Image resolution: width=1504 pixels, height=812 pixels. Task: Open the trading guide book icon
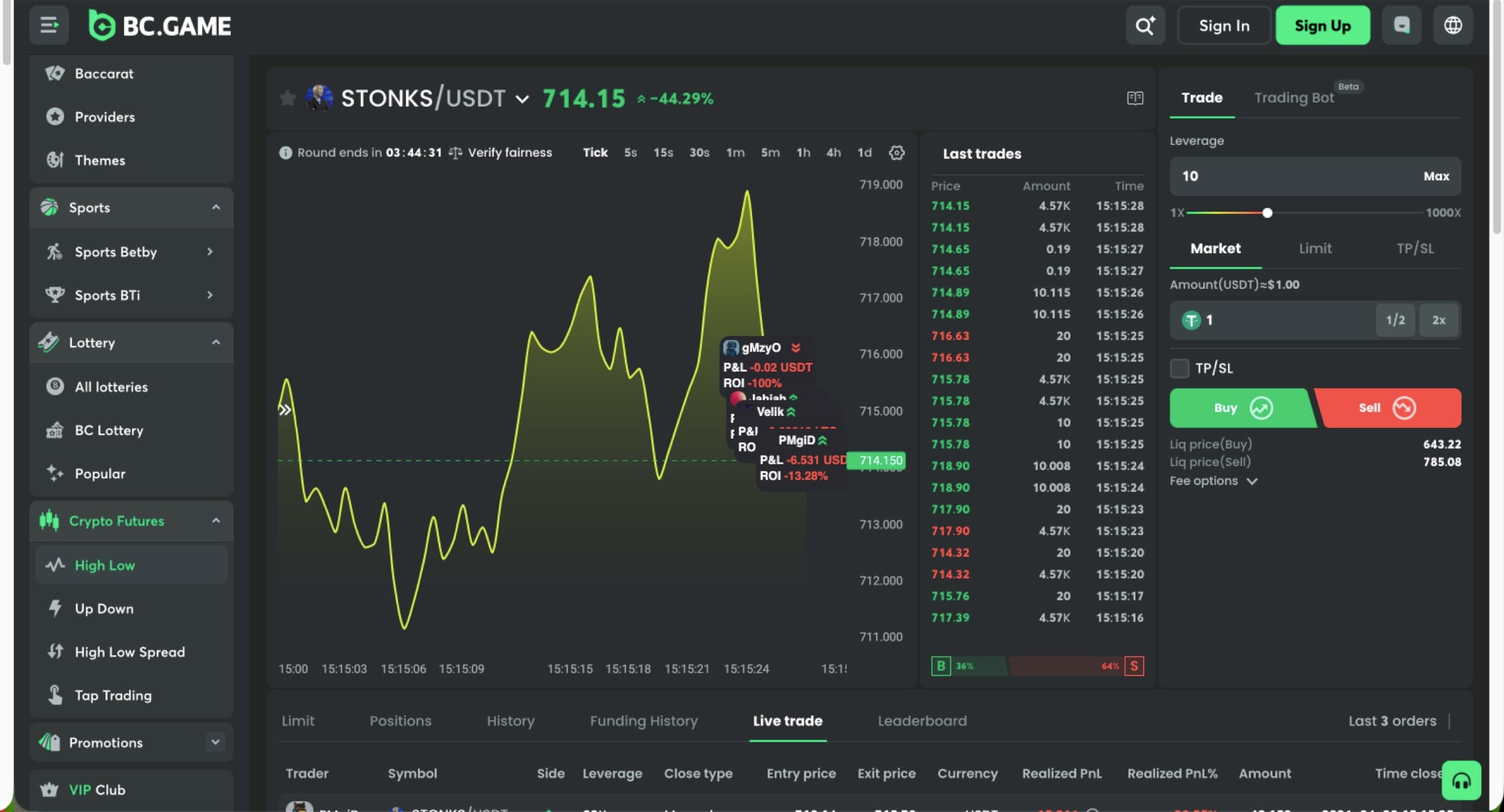pyautogui.click(x=1135, y=98)
